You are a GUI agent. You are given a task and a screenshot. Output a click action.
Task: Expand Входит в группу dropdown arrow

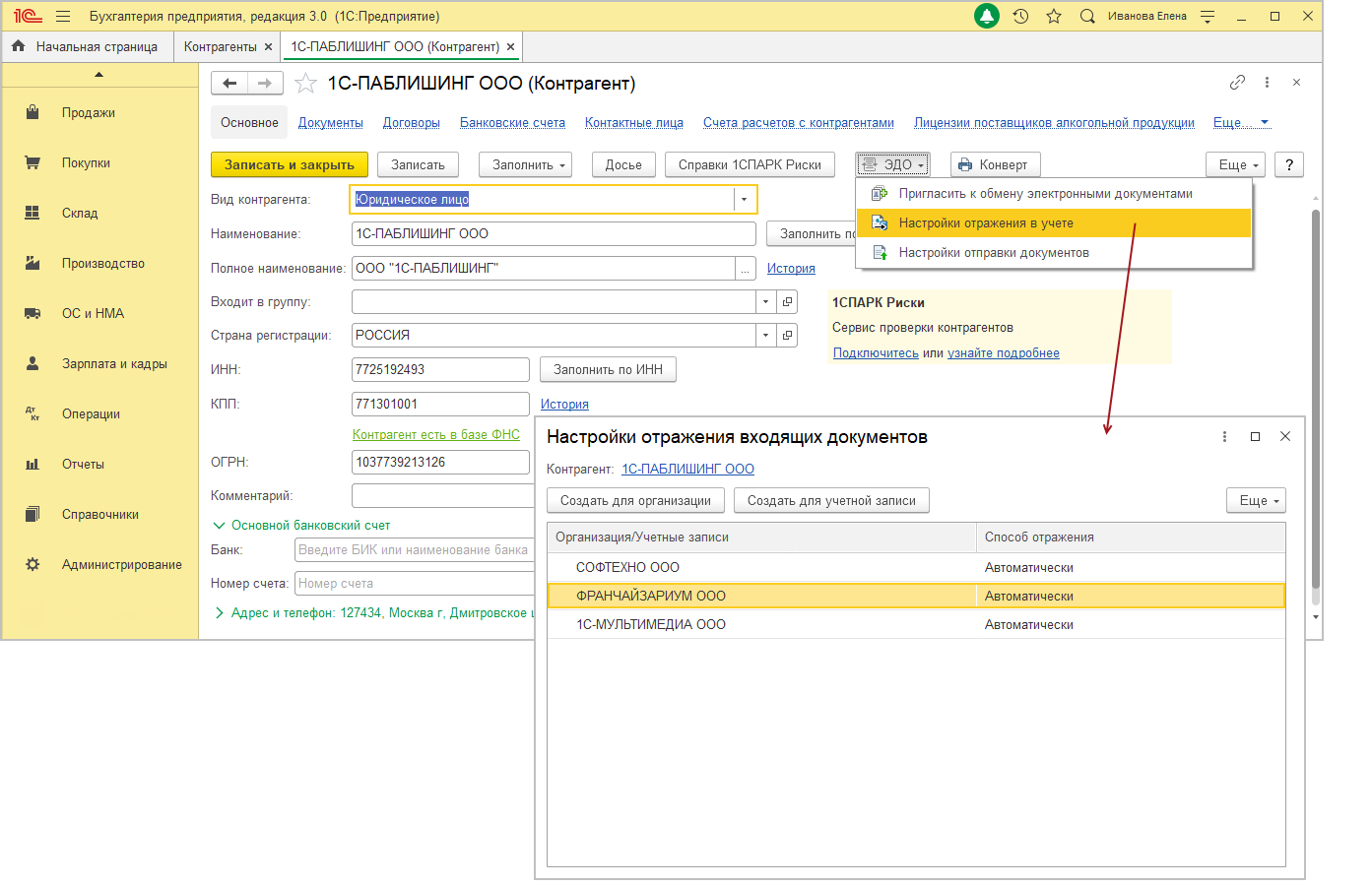[765, 302]
